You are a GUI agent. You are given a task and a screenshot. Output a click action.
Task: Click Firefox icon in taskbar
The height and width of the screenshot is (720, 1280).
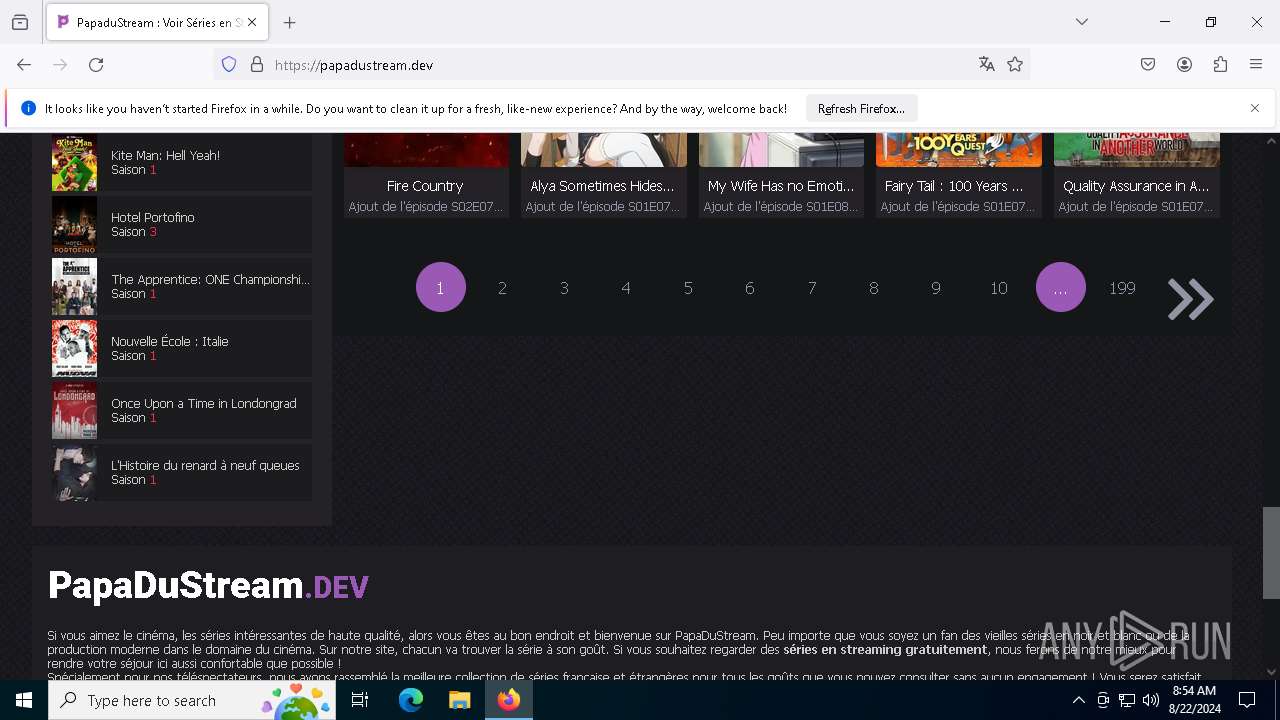(x=509, y=700)
